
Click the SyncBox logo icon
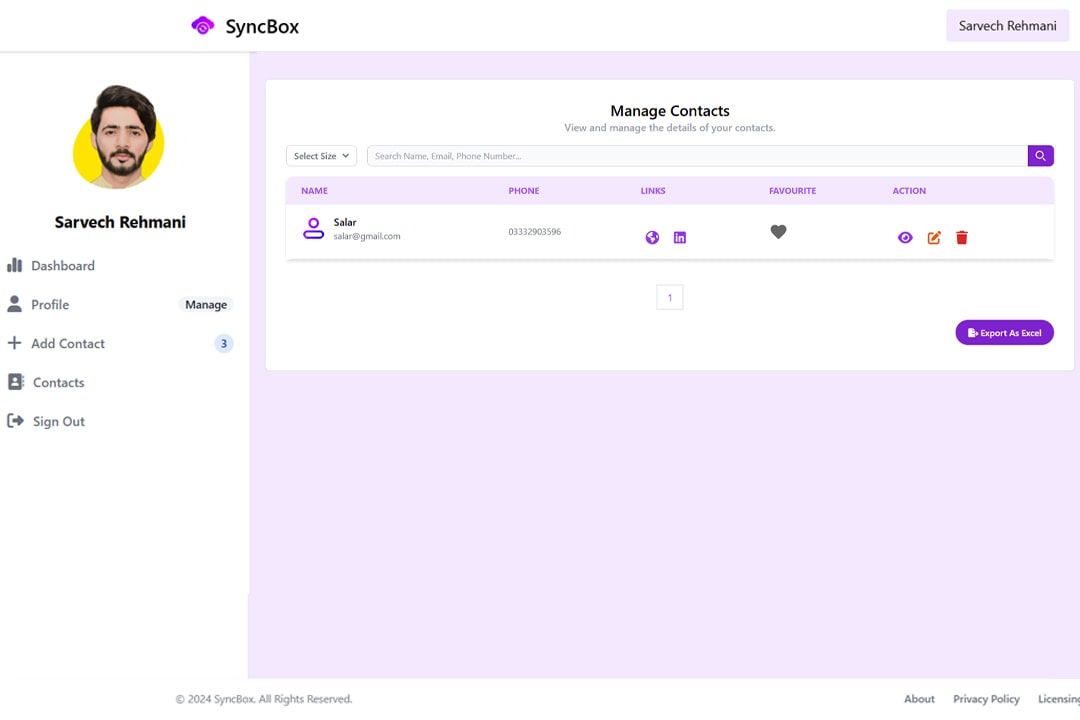click(x=200, y=25)
